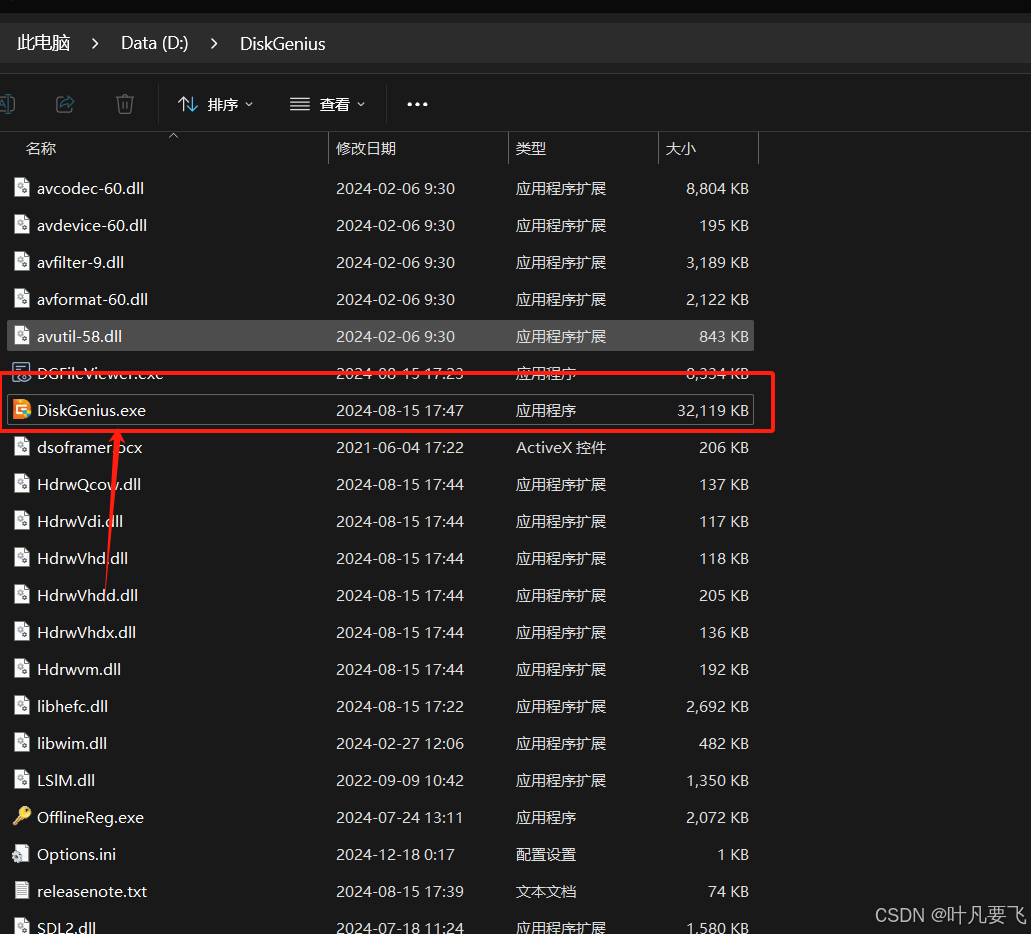Select the file name avformat-60.dll
This screenshot has width=1031, height=934.
pyautogui.click(x=93, y=299)
